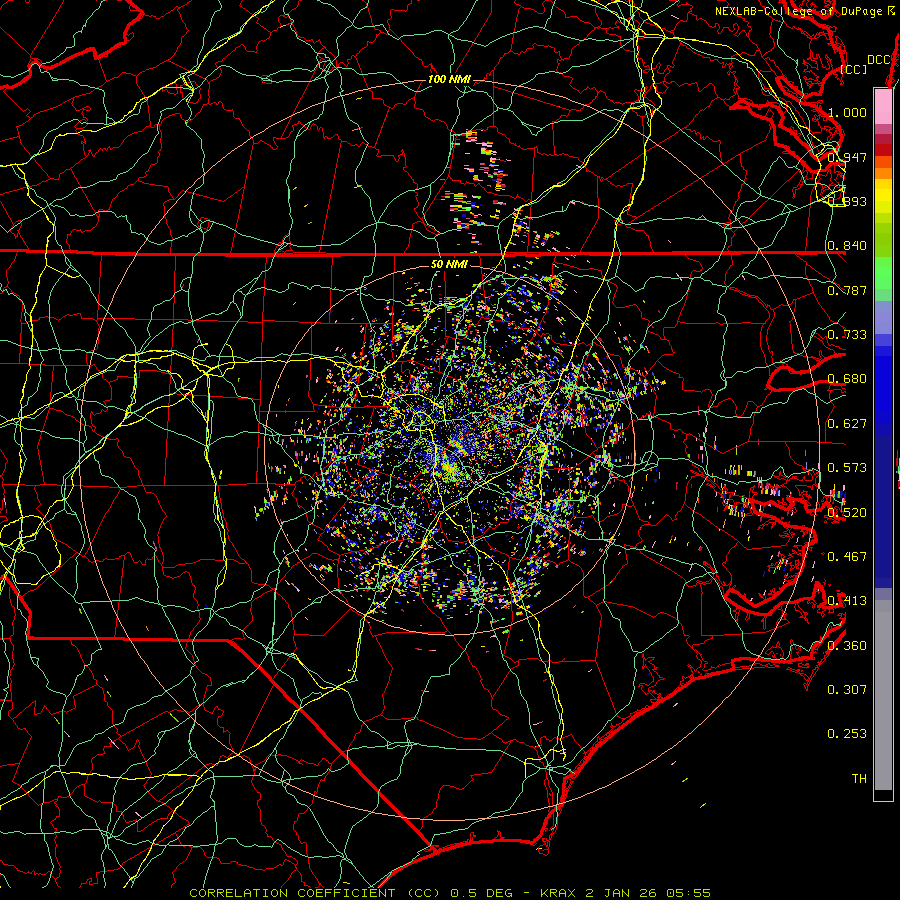Click the 50 NMI range ring label
900x900 pixels.
click(x=449, y=264)
